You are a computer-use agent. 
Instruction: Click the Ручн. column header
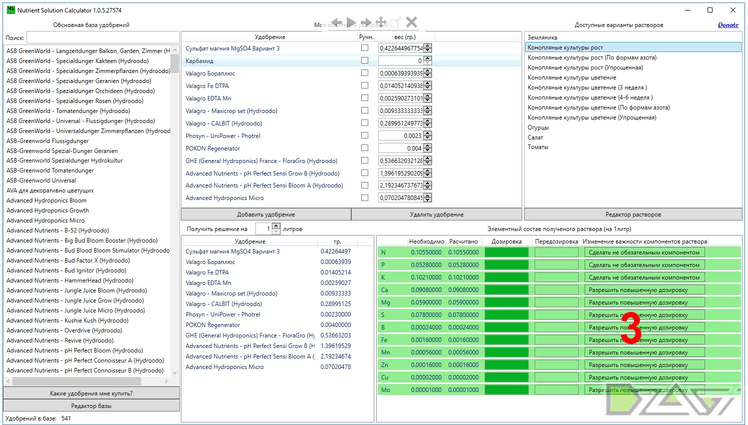pyautogui.click(x=366, y=37)
